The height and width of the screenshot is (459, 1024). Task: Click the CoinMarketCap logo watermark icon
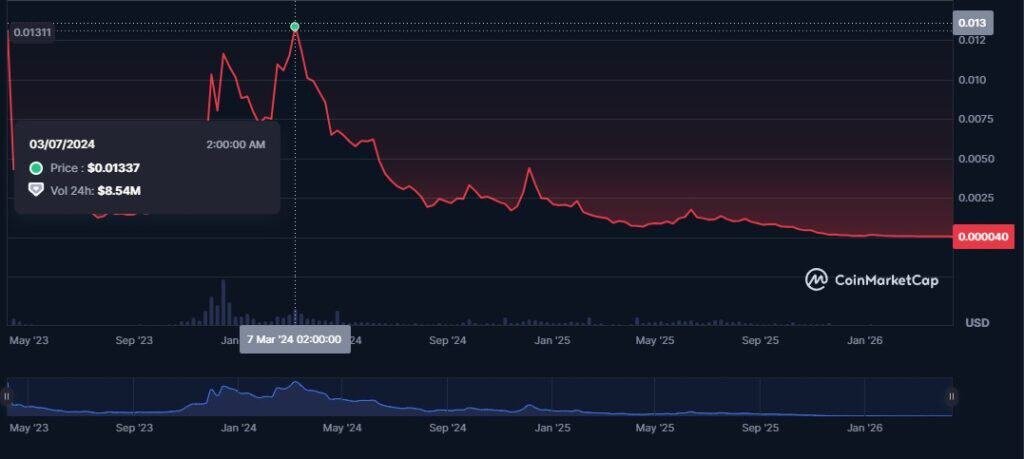click(816, 280)
